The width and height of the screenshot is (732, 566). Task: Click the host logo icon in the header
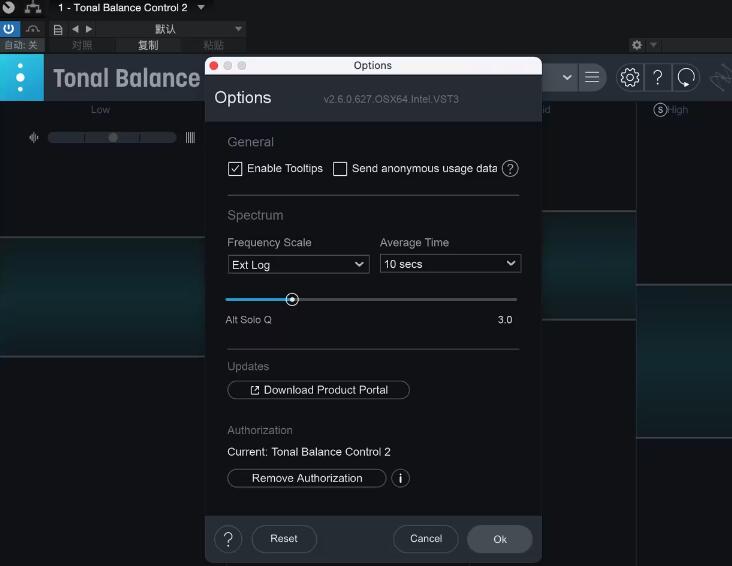[8, 7]
